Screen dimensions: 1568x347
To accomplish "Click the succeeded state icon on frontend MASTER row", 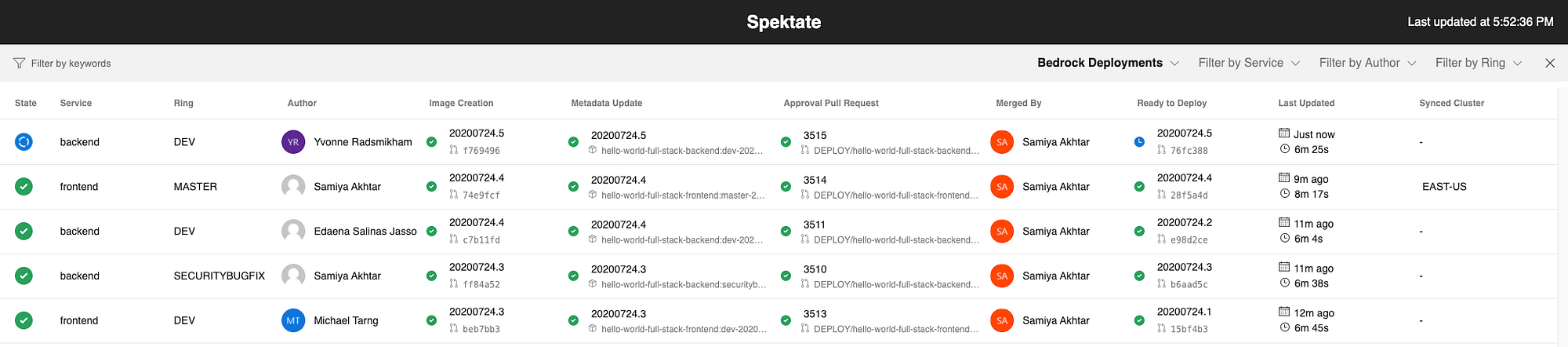I will tap(24, 187).
